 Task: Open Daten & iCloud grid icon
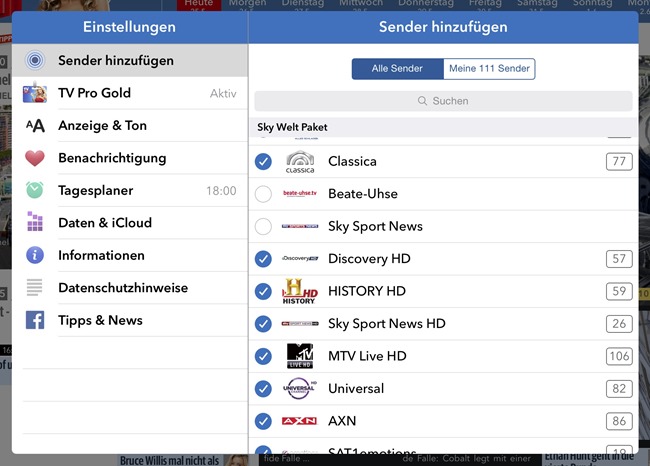(x=35, y=223)
